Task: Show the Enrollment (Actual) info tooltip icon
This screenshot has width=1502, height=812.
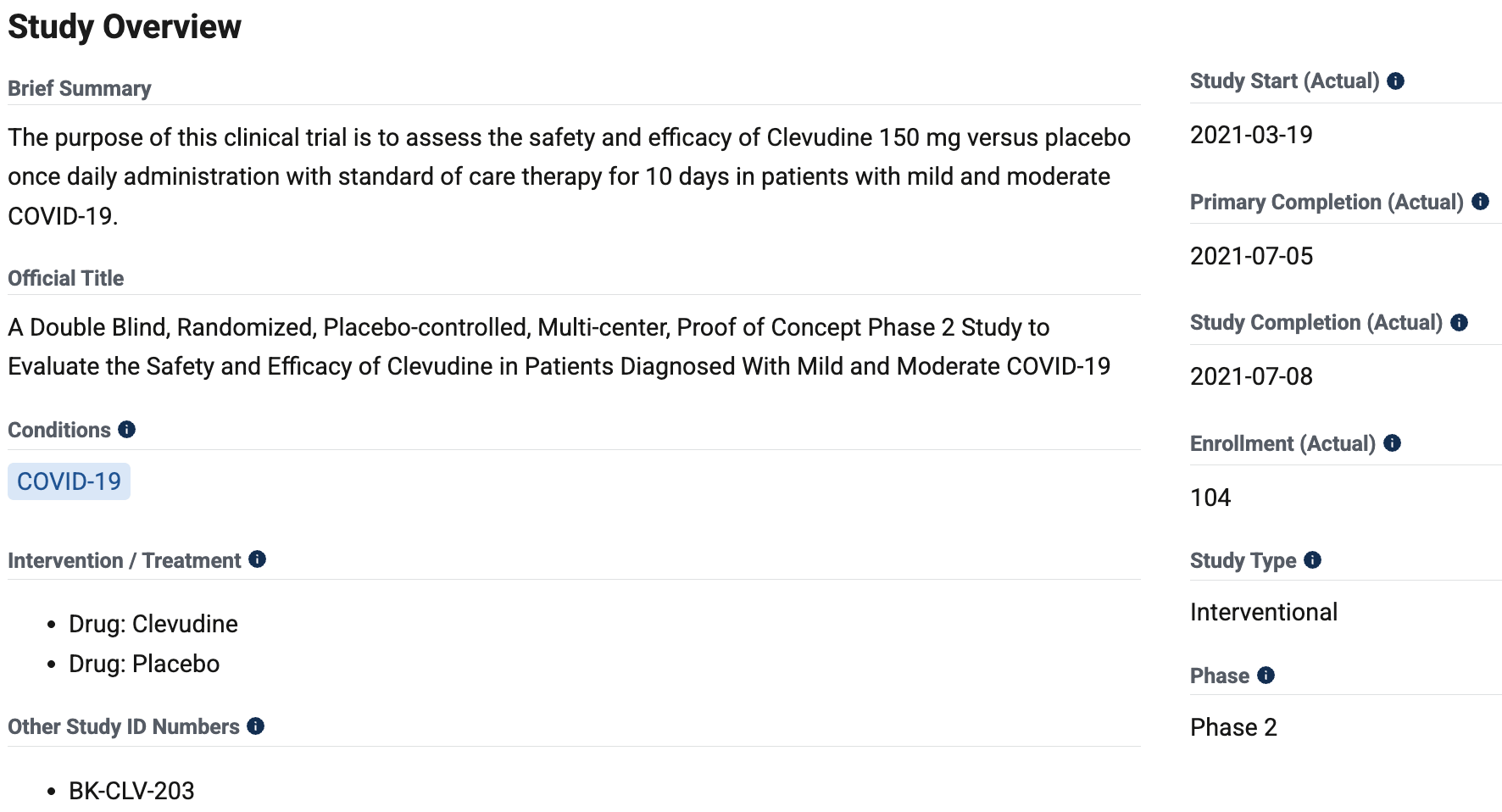Action: [1392, 443]
